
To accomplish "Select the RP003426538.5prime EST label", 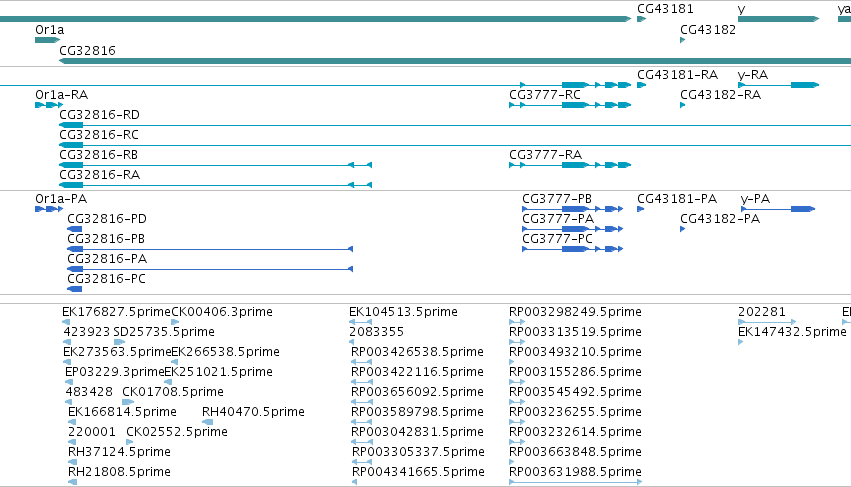I will click(417, 352).
